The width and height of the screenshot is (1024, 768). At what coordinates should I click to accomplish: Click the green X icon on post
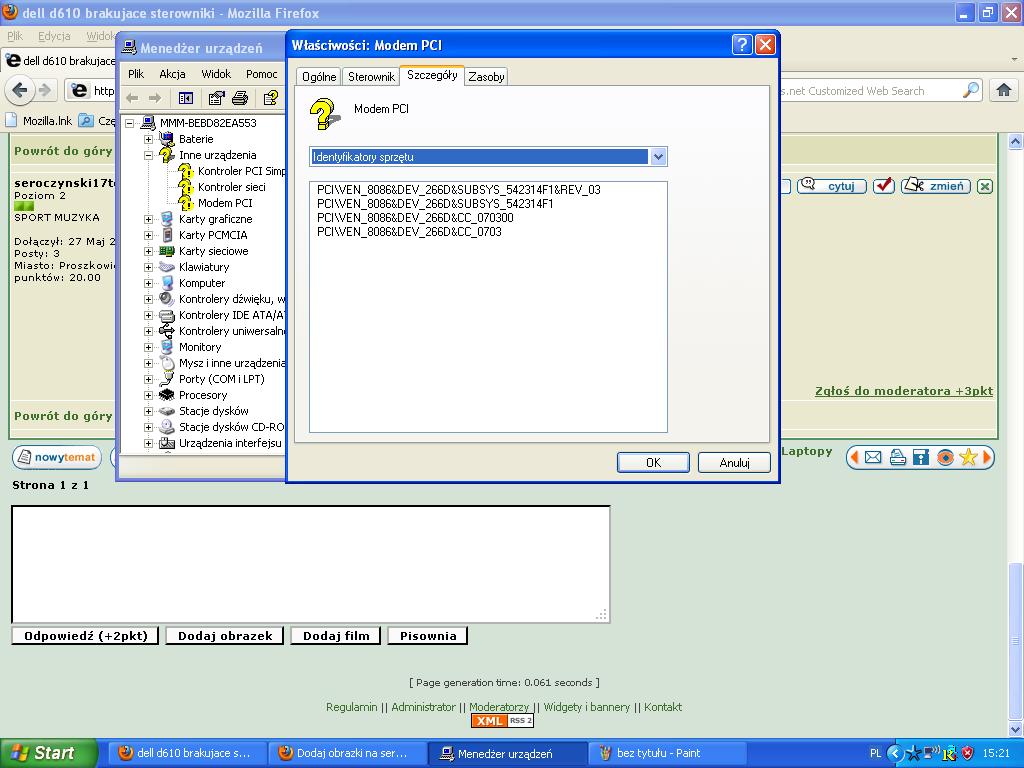pos(985,187)
